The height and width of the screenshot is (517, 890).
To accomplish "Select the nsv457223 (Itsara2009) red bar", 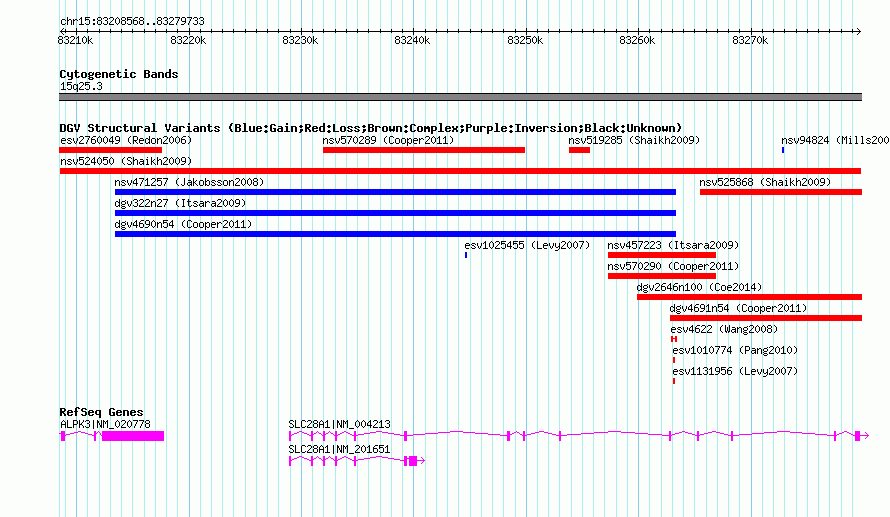I will point(662,255).
